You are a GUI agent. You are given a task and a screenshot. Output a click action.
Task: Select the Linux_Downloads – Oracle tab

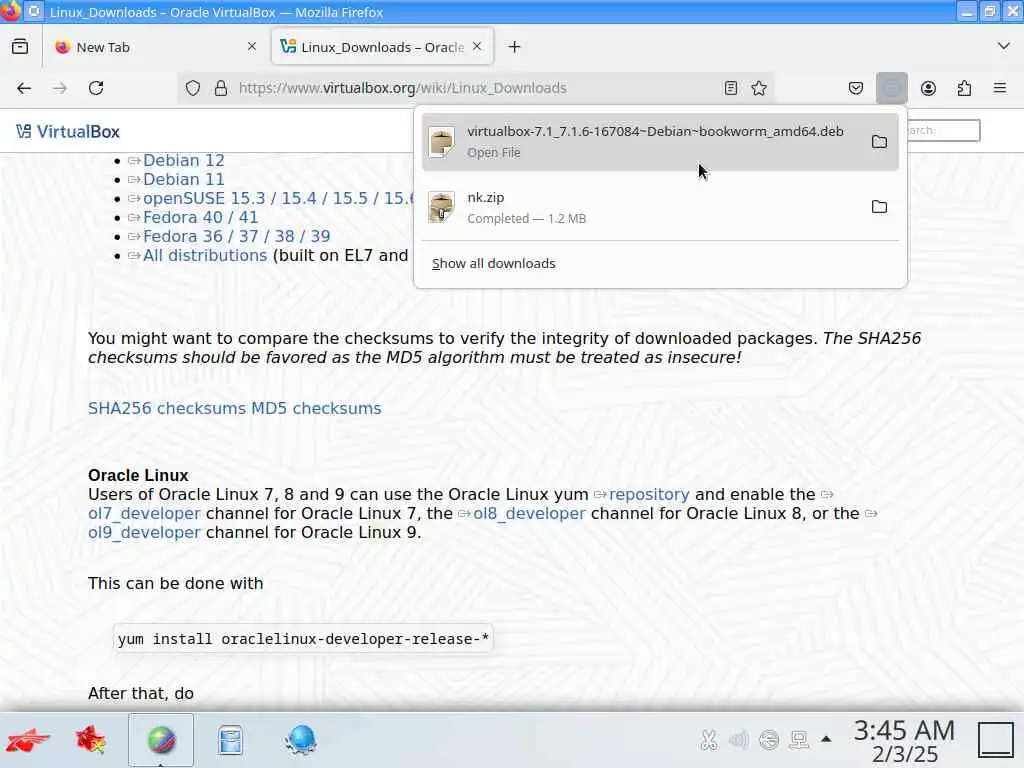382,47
